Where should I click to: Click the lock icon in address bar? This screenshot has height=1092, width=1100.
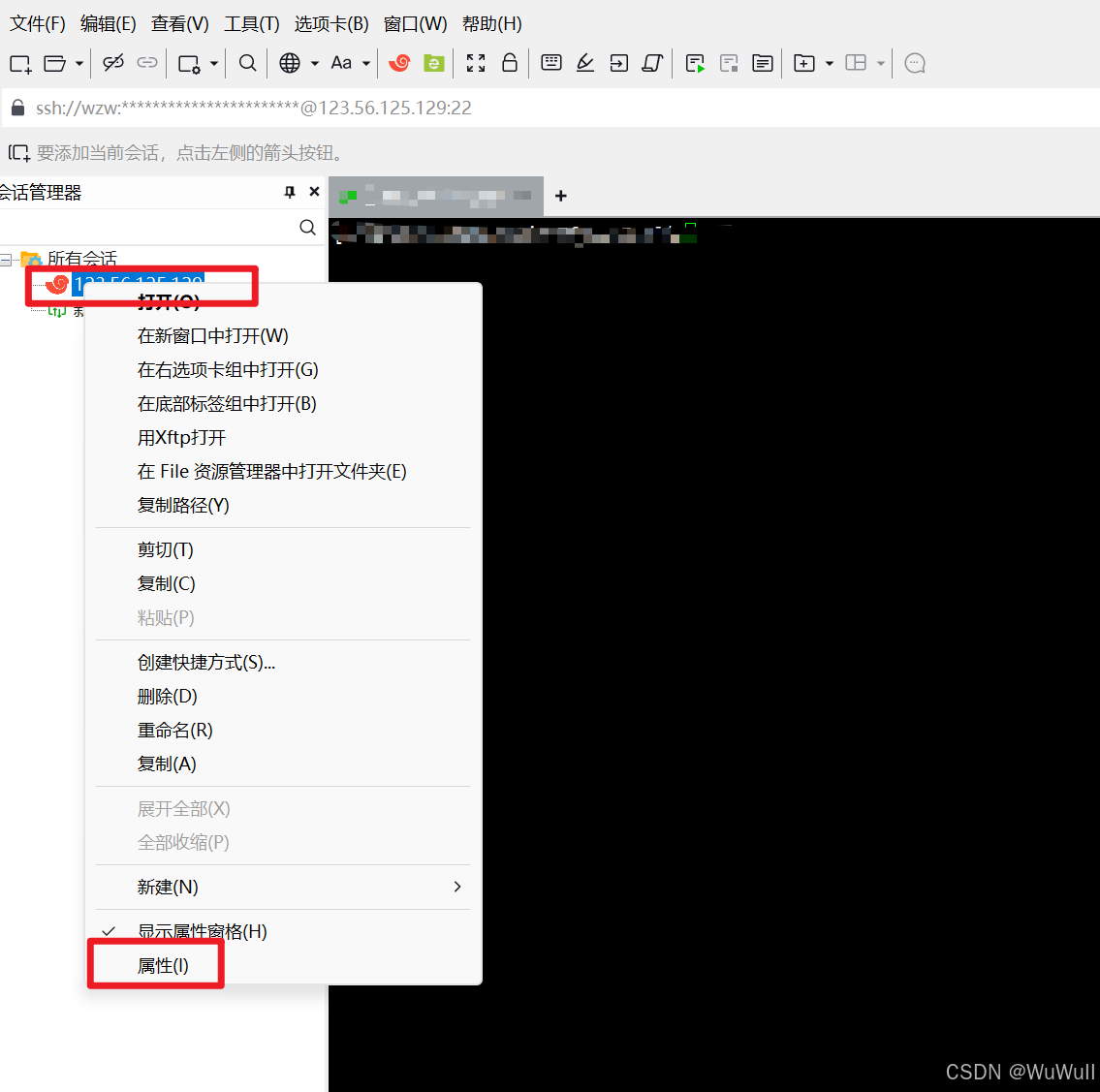click(18, 108)
